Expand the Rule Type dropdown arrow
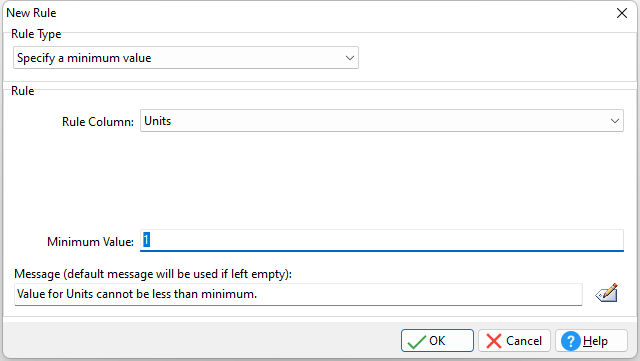The height and width of the screenshot is (361, 640). click(x=349, y=58)
